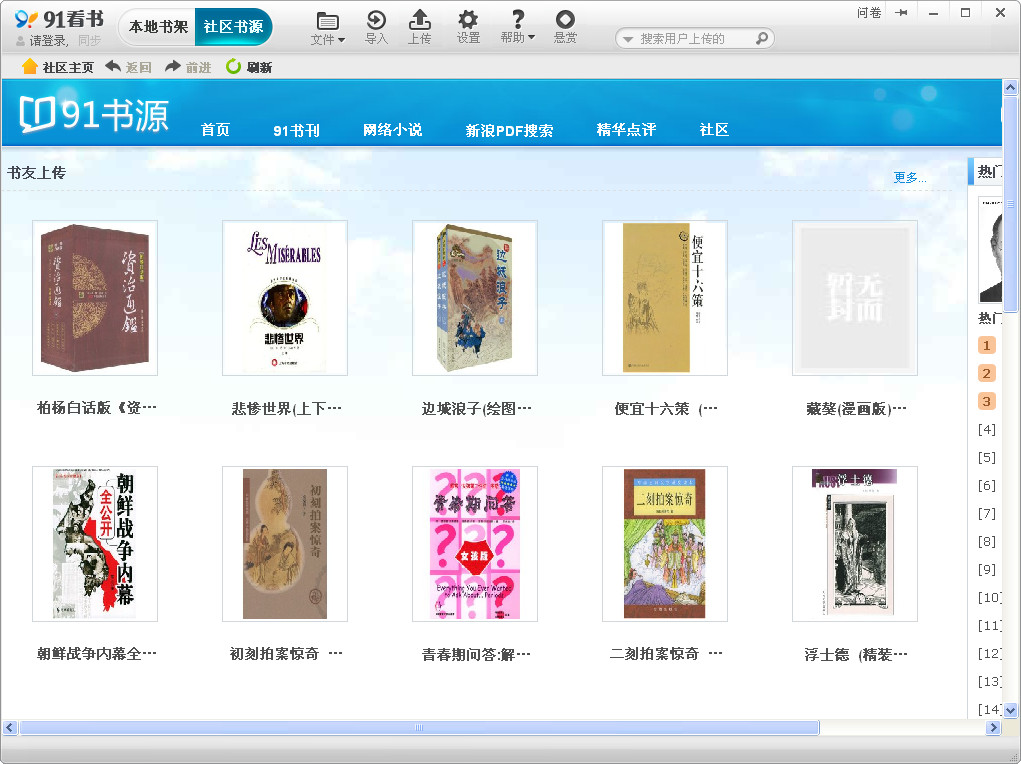This screenshot has width=1021, height=764.
Task: Click the 导入 import icon
Action: click(x=376, y=20)
